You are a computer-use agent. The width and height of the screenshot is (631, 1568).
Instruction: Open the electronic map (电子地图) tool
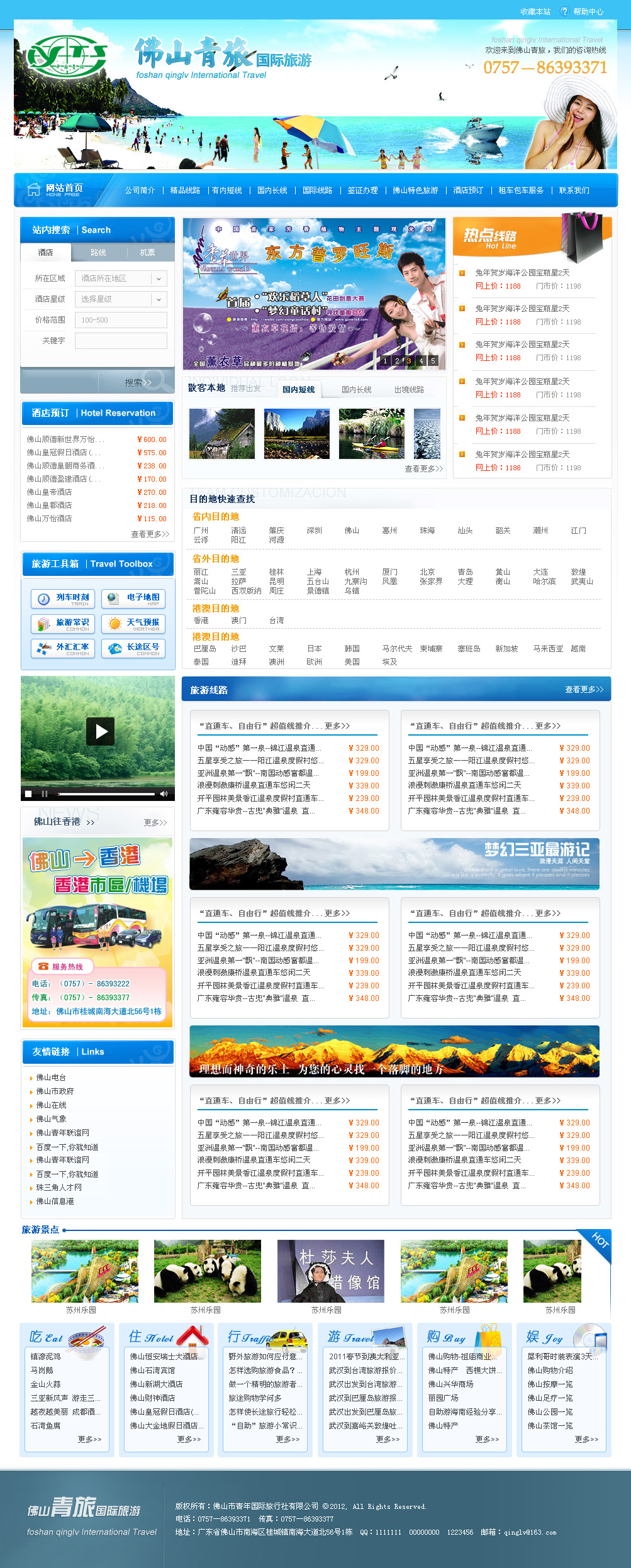point(133,599)
